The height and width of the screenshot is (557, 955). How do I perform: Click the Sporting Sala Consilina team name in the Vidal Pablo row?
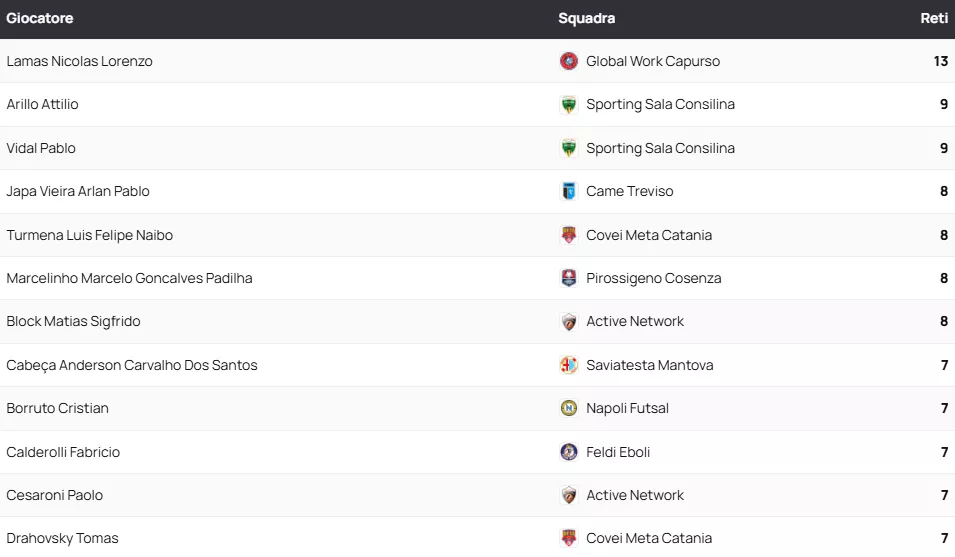point(660,148)
